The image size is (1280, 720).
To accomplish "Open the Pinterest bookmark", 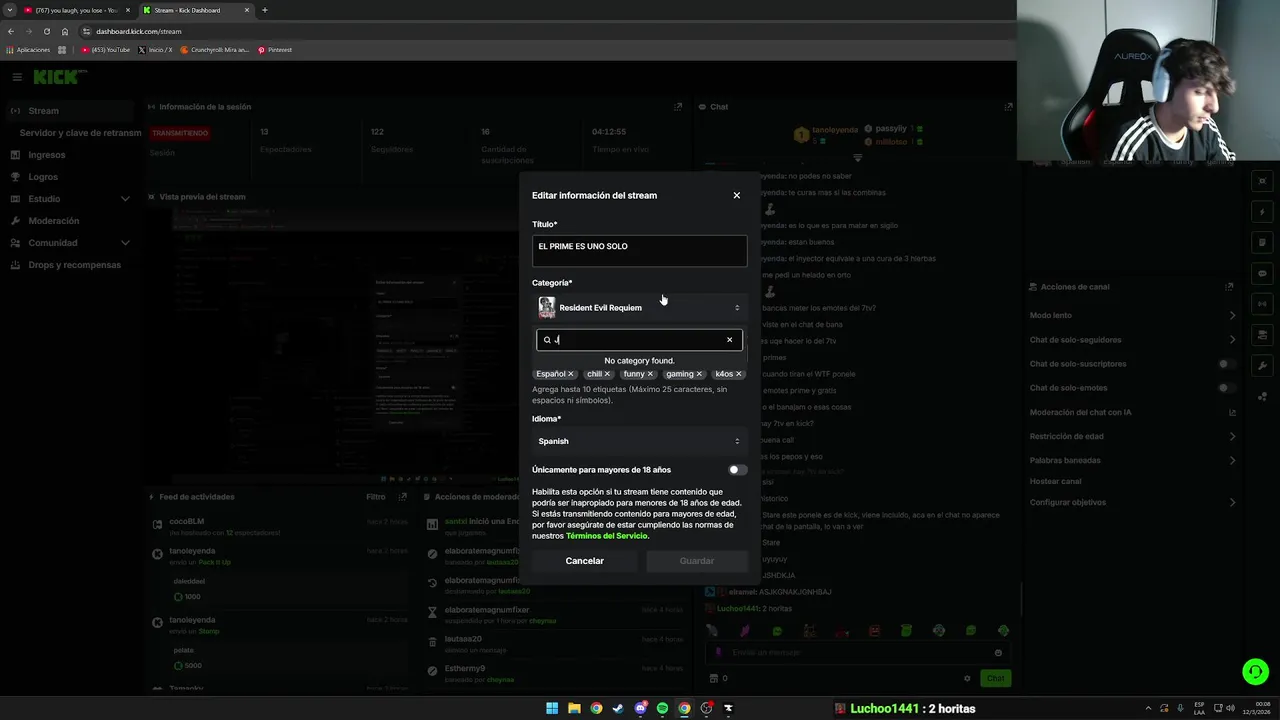I will (275, 50).
